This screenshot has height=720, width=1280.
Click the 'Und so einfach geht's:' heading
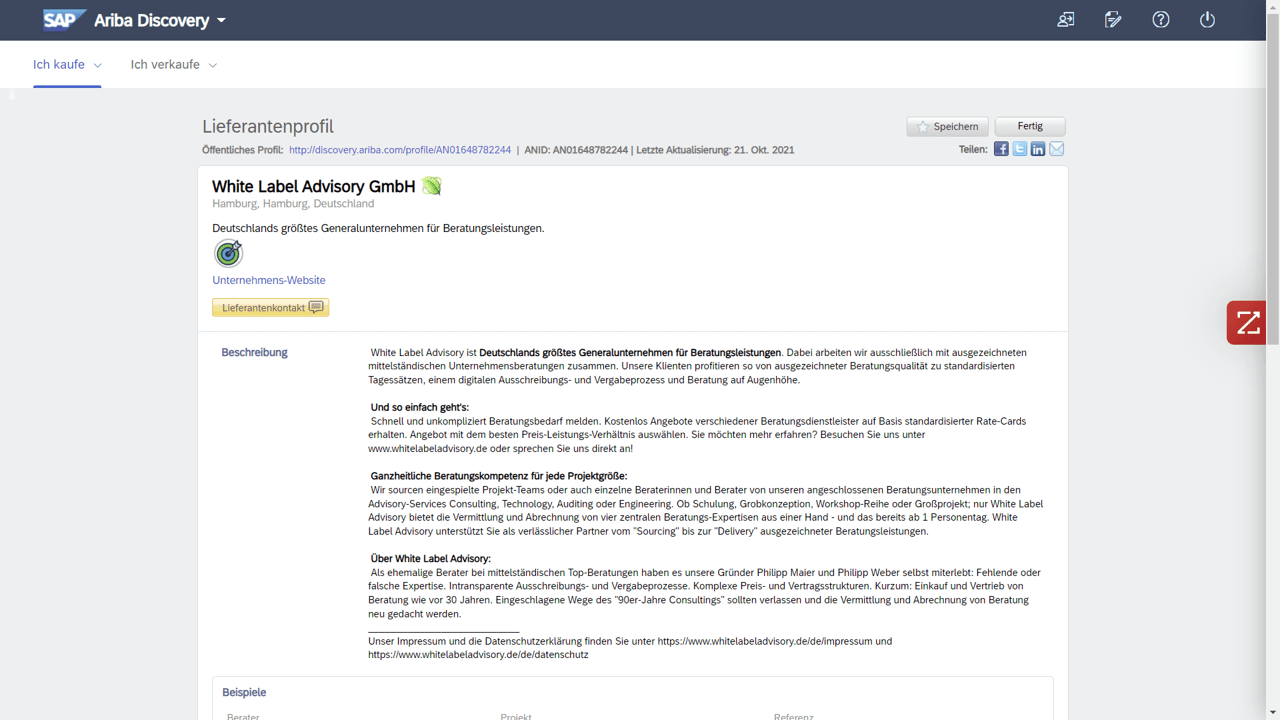[420, 407]
